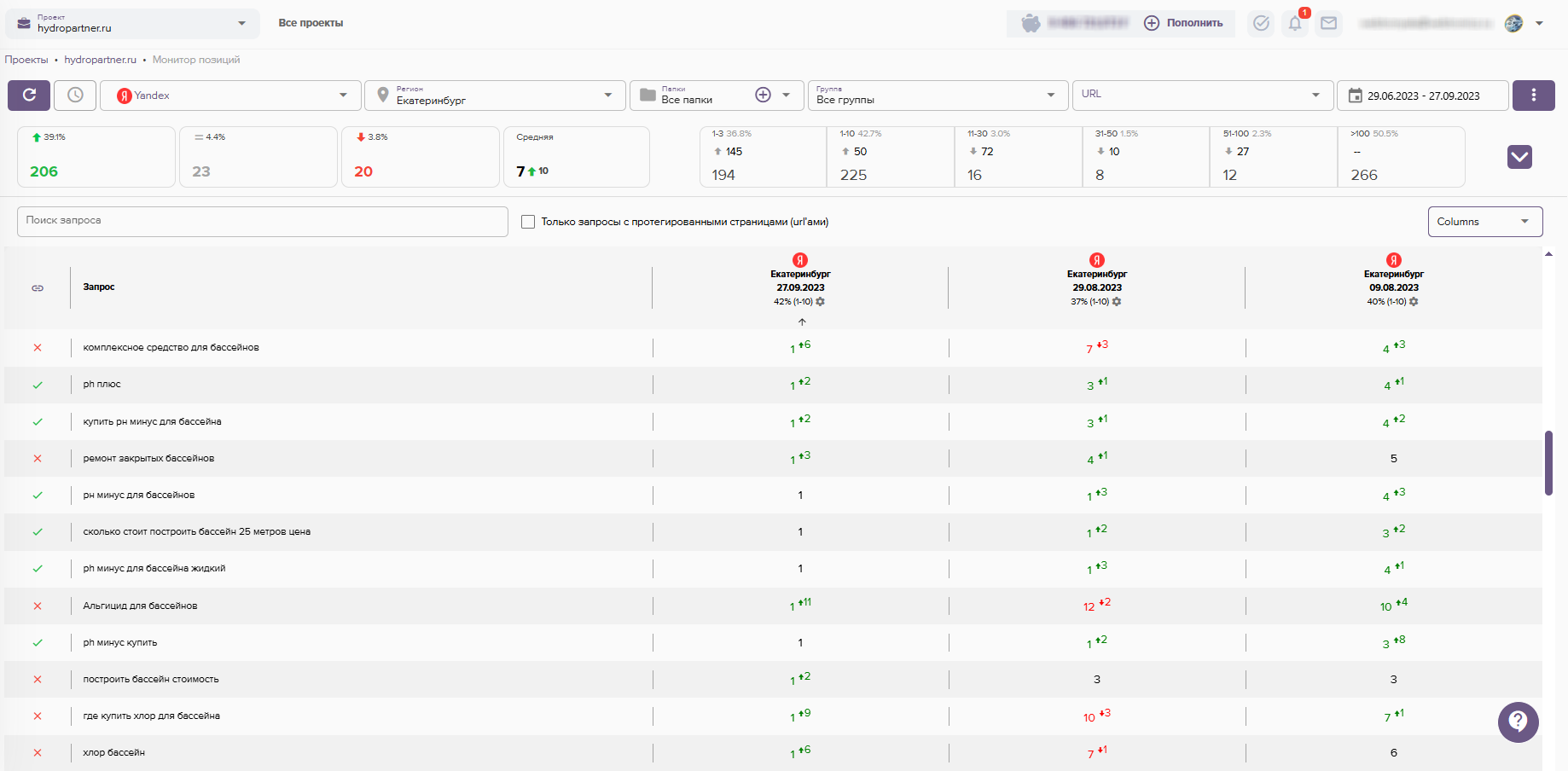1568x771 pixels.
Task: Enable only queries with tagged URLs checkbox
Action: coord(528,222)
